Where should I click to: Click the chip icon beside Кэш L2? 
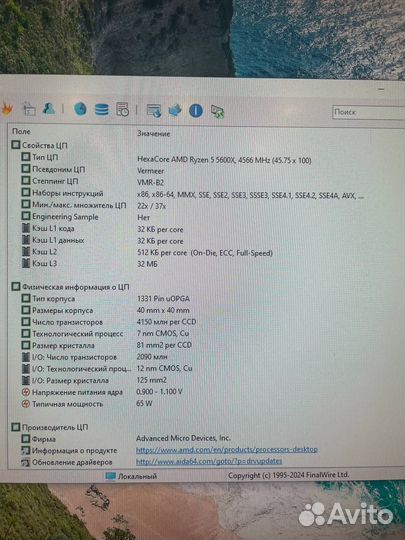pos(26,251)
